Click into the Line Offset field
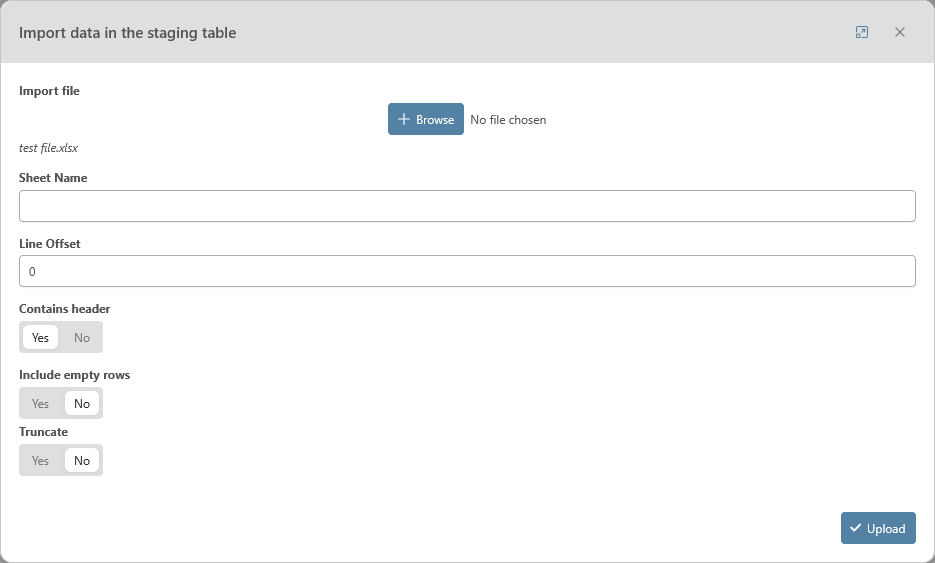 click(467, 271)
